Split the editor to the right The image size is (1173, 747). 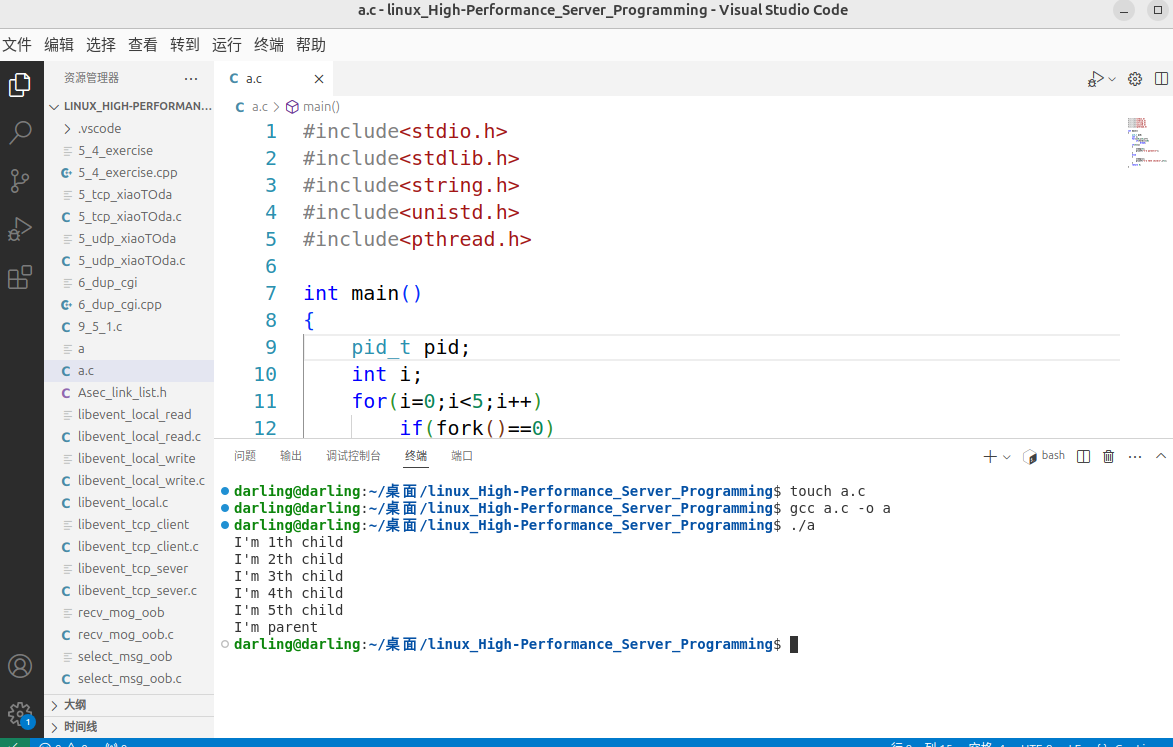1161,79
